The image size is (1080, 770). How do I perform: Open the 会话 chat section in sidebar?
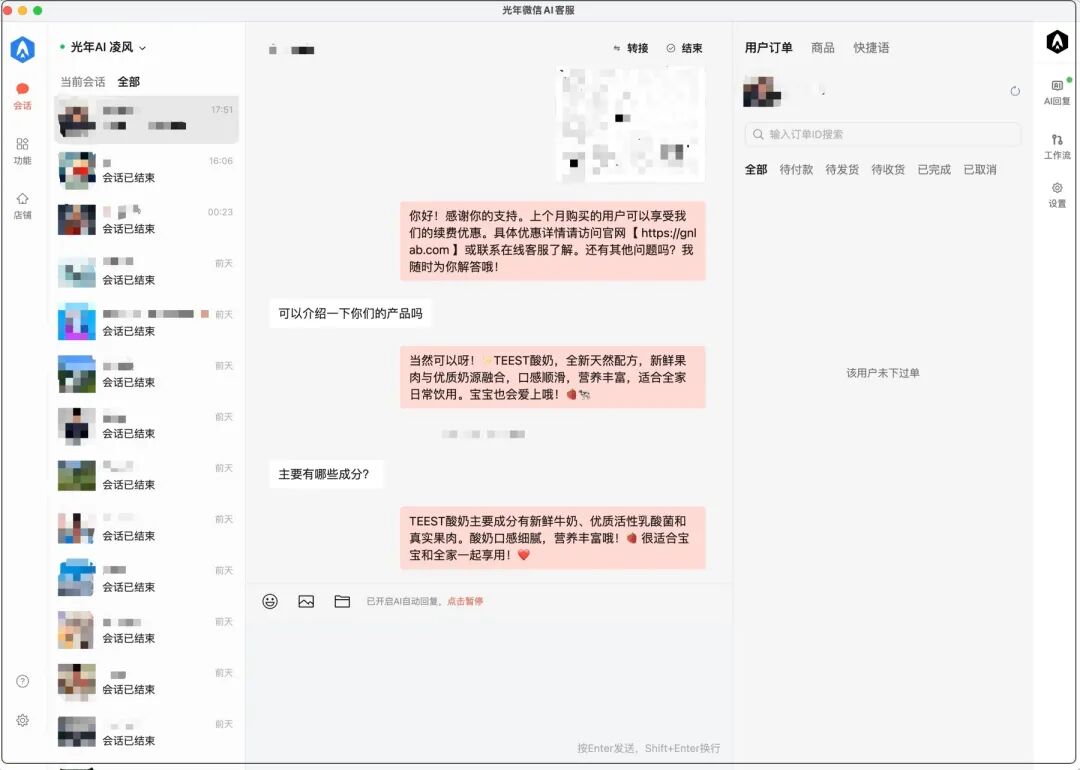22,96
